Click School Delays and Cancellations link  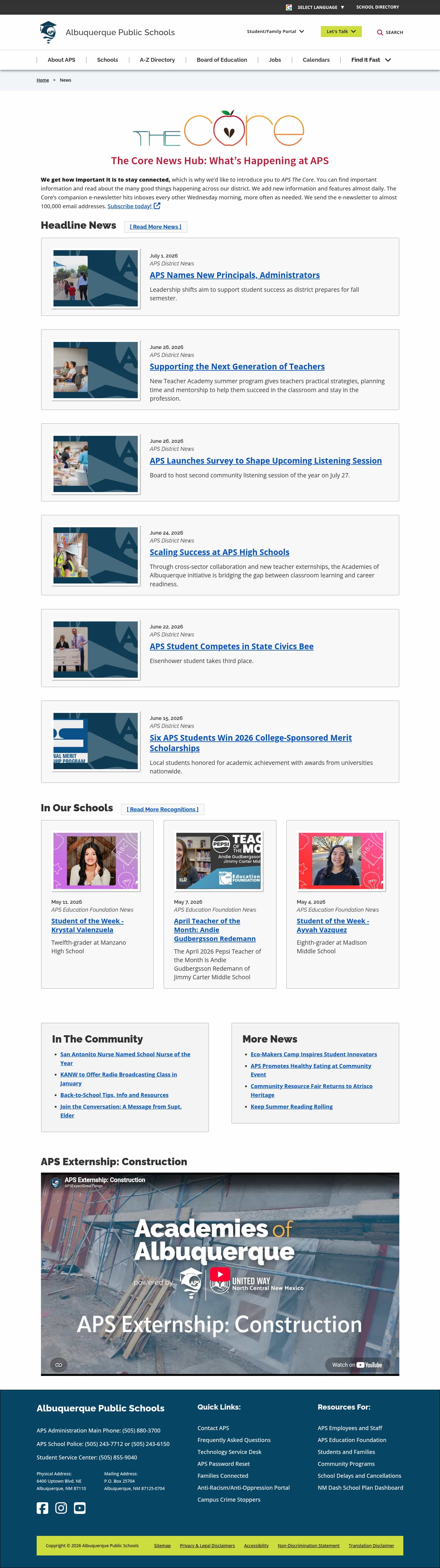point(359,1476)
